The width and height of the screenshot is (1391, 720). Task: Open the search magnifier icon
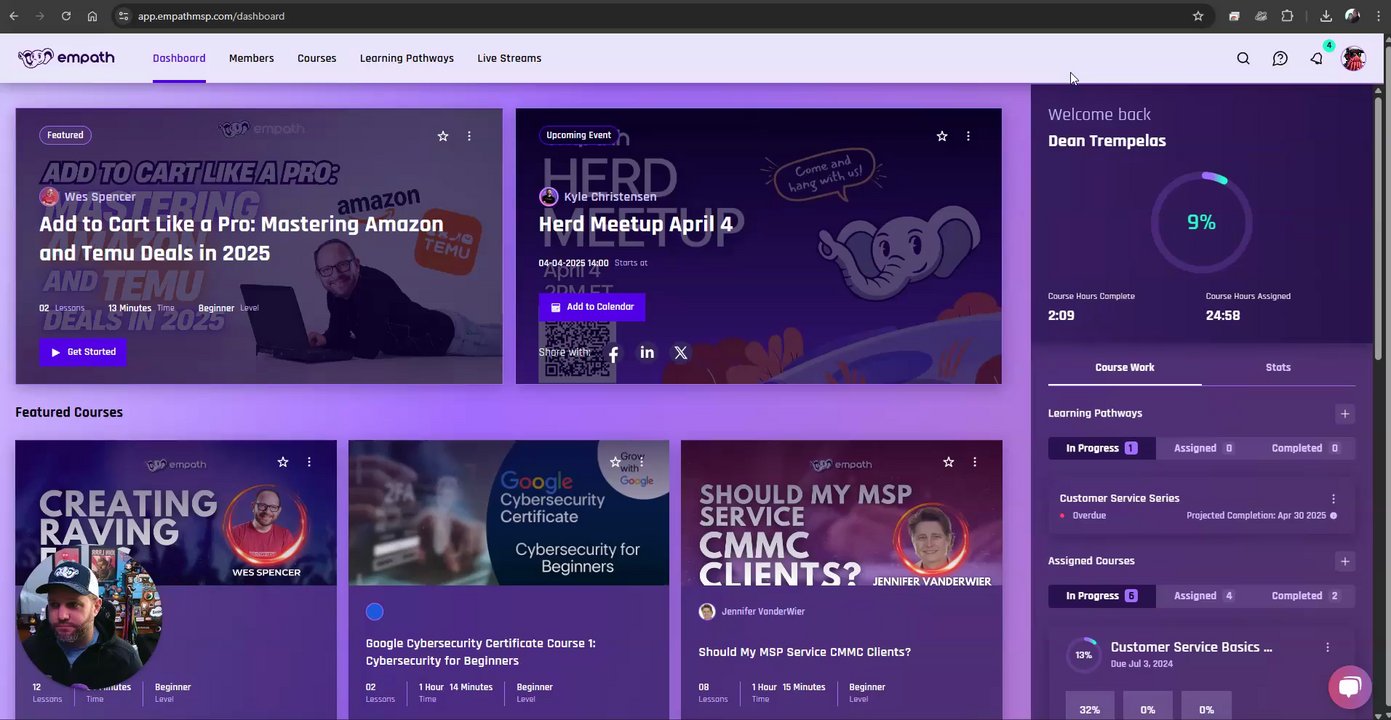click(x=1243, y=58)
